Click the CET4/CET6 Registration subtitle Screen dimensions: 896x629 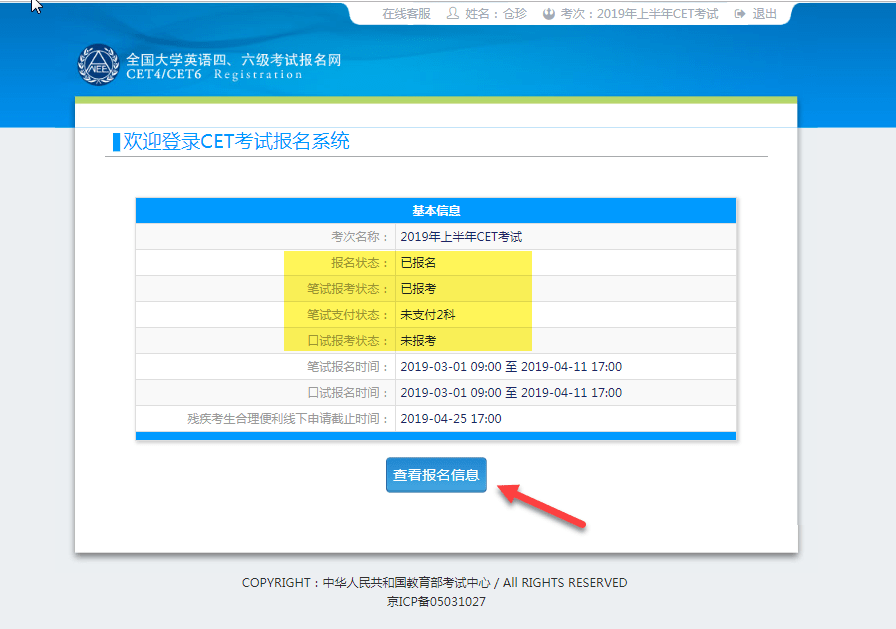click(214, 75)
